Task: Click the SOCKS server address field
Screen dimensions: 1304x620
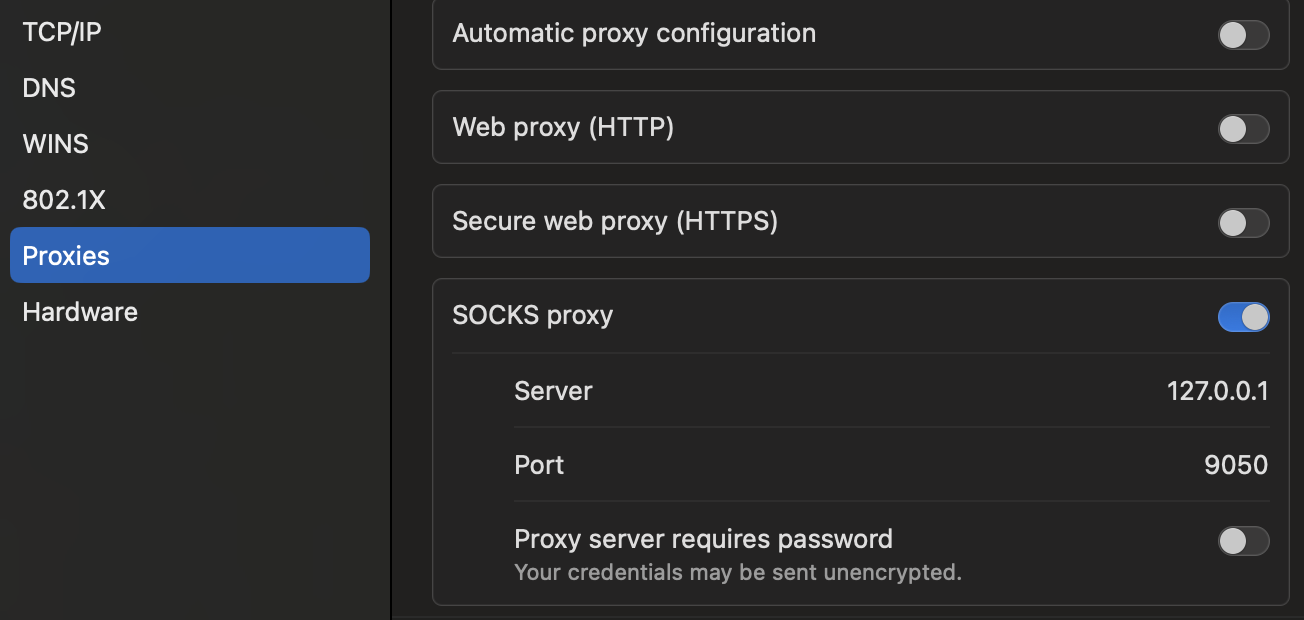Action: click(x=1217, y=391)
